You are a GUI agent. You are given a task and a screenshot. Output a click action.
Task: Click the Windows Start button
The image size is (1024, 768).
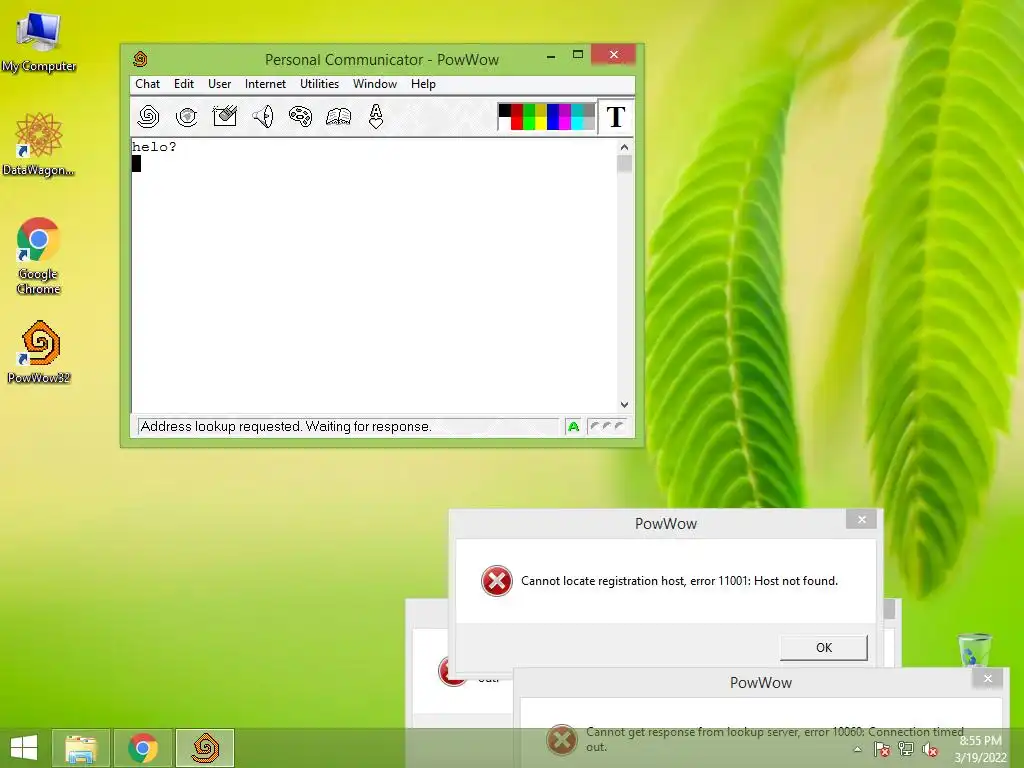(24, 748)
